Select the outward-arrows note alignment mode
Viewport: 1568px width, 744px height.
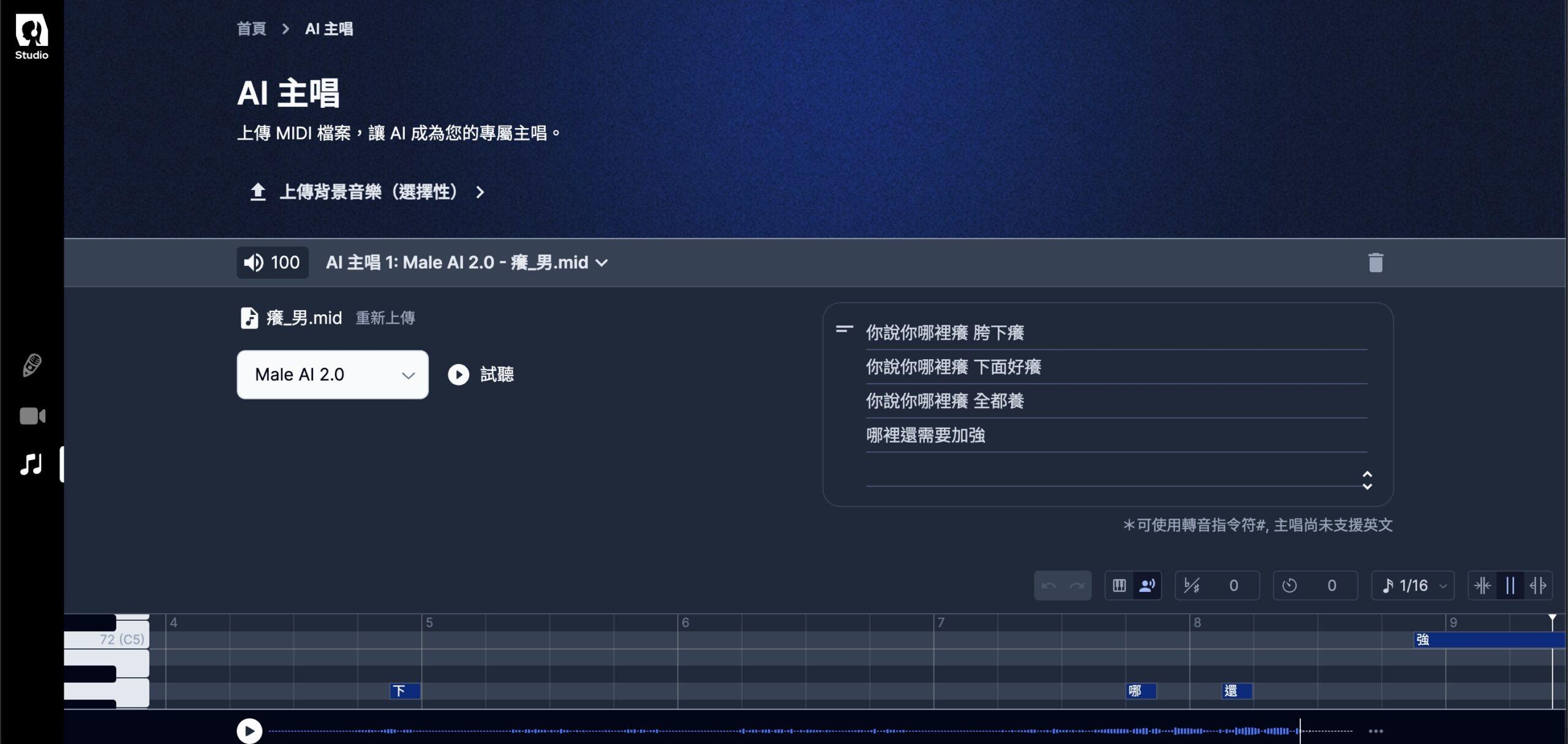[1538, 586]
